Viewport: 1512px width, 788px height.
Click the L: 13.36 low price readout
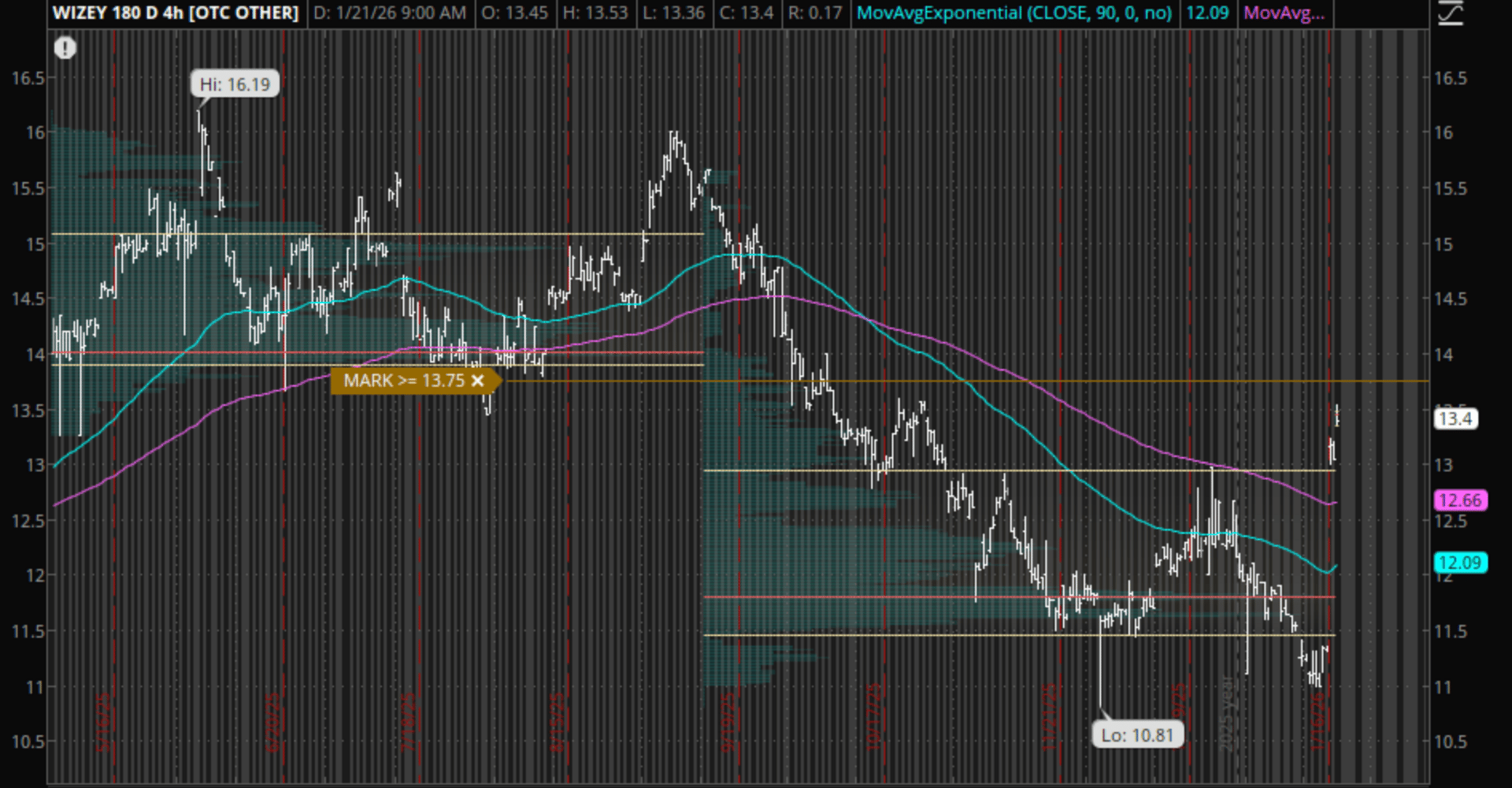673,13
